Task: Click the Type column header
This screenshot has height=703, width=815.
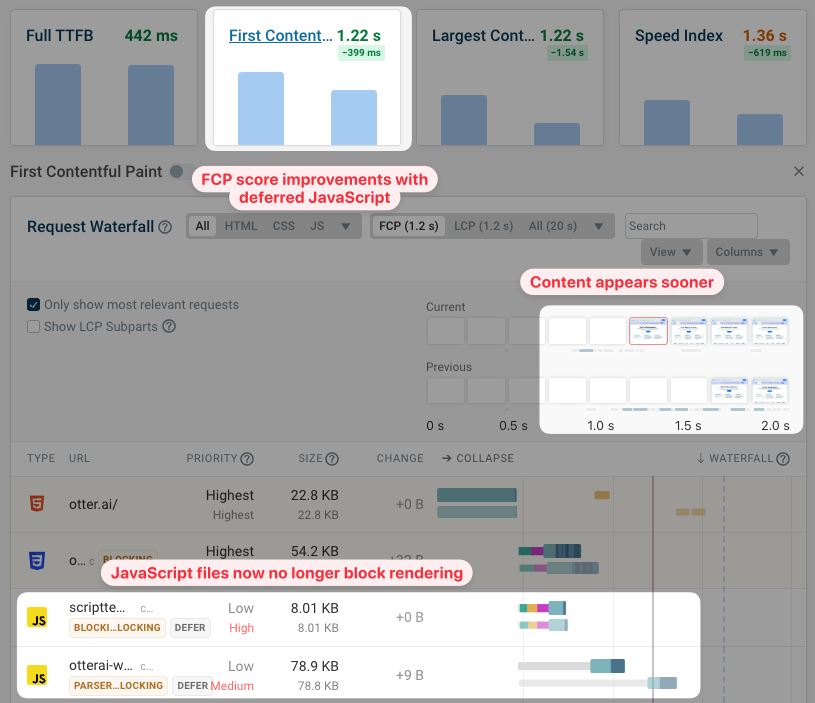Action: pyautogui.click(x=41, y=458)
